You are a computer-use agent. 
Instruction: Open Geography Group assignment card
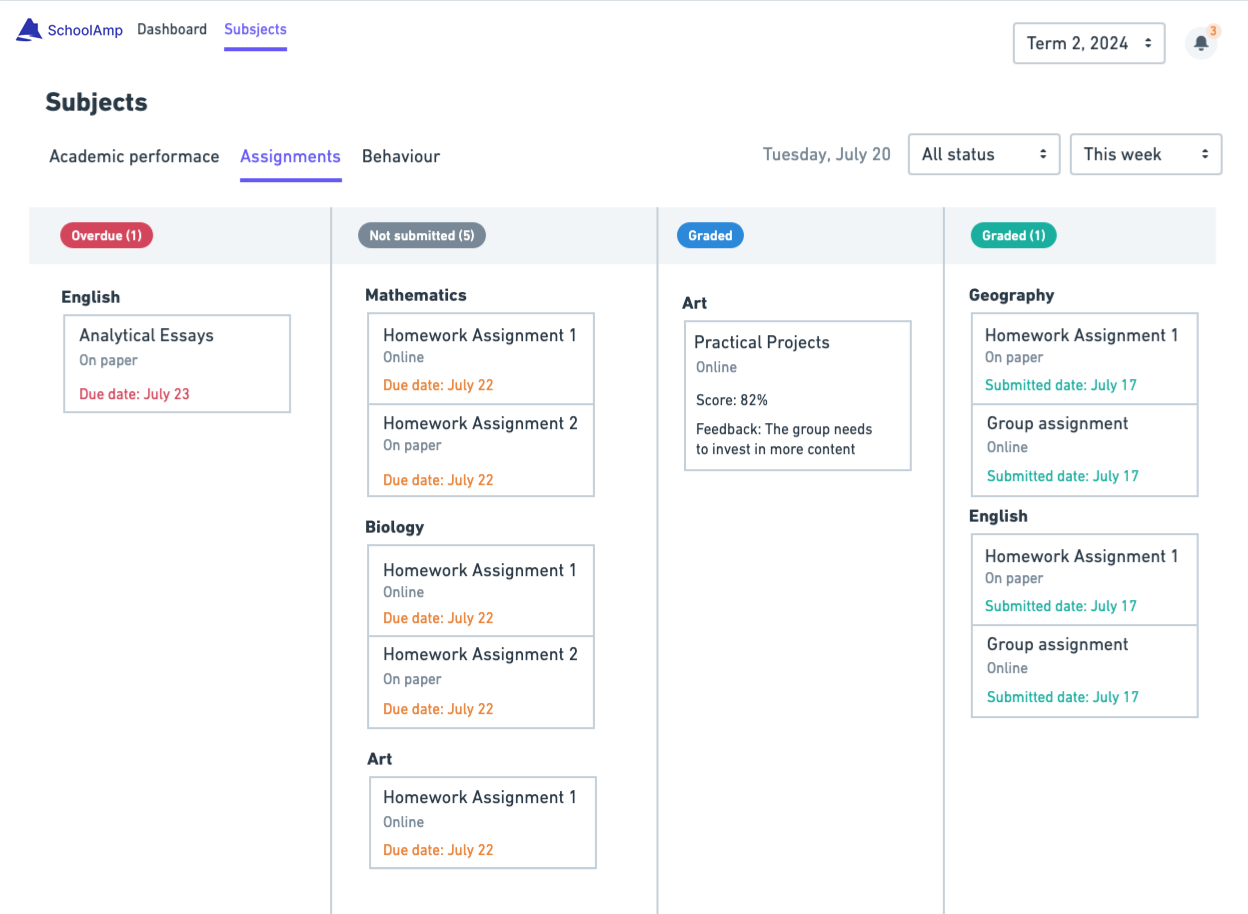1084,450
